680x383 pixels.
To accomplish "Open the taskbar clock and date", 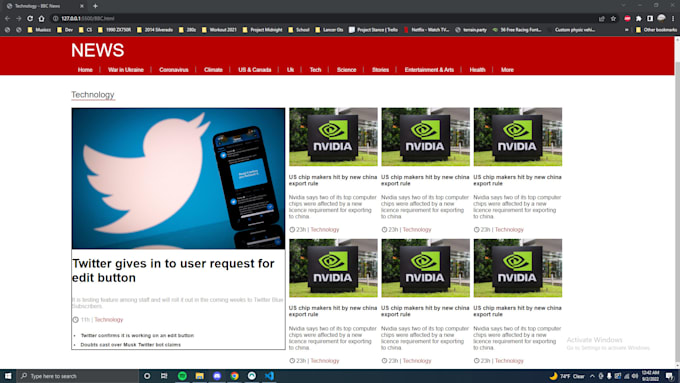I will click(651, 376).
